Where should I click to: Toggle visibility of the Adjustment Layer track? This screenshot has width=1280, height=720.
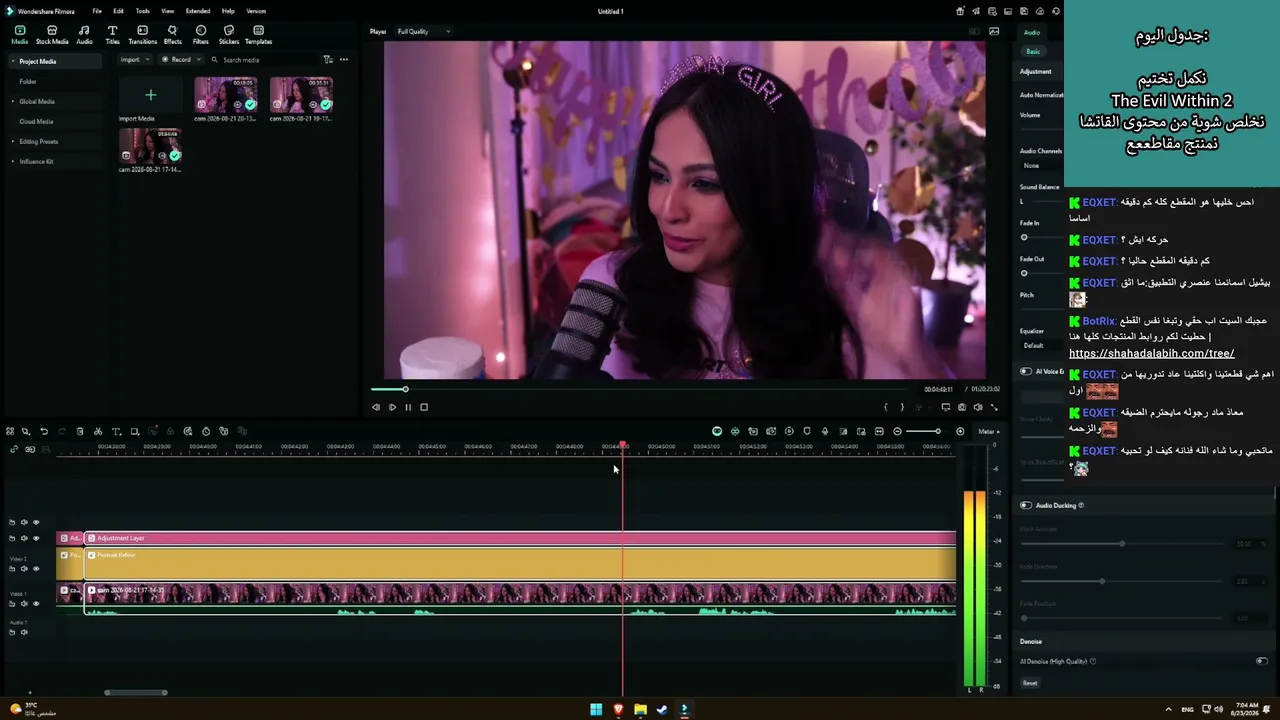(36, 538)
